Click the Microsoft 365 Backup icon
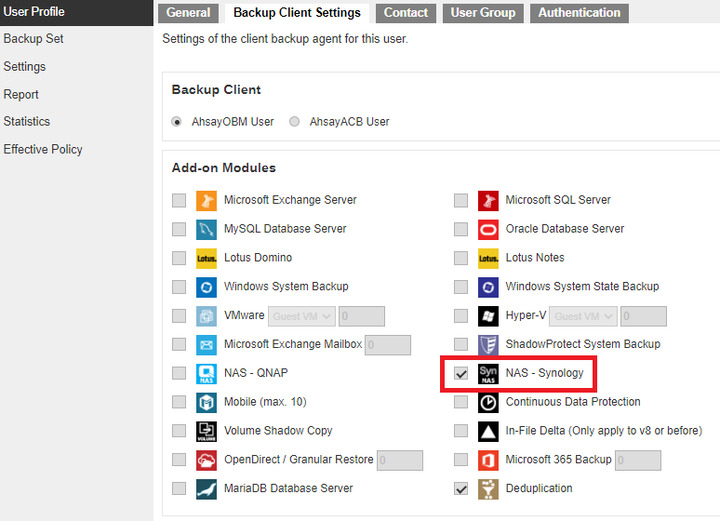 [x=488, y=460]
